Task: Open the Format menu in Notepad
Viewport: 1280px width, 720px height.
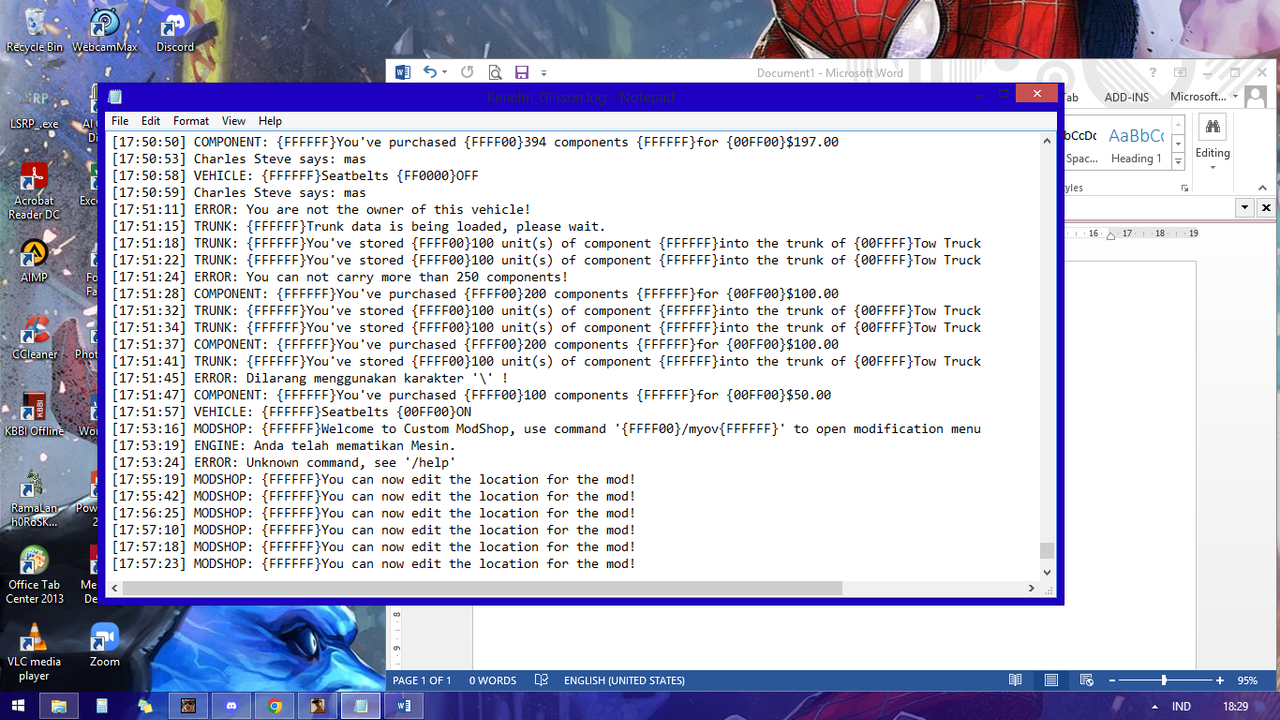Action: 191,121
